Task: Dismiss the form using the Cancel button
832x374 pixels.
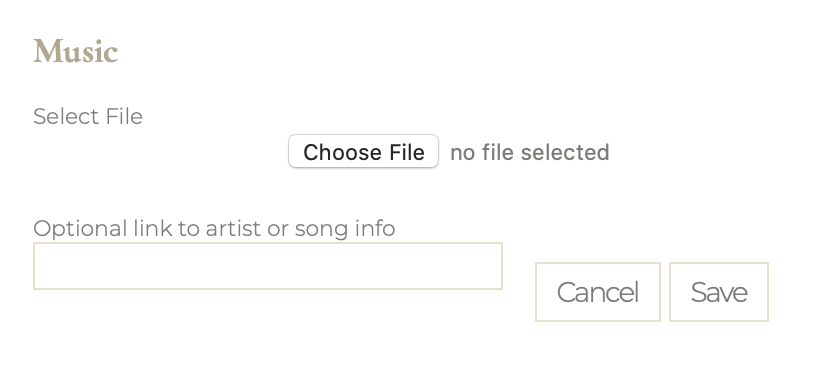Action: click(x=598, y=292)
